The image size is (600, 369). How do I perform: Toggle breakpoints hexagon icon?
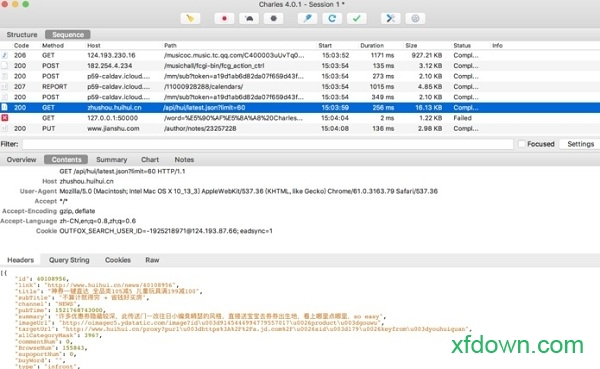pyautogui.click(x=273, y=18)
